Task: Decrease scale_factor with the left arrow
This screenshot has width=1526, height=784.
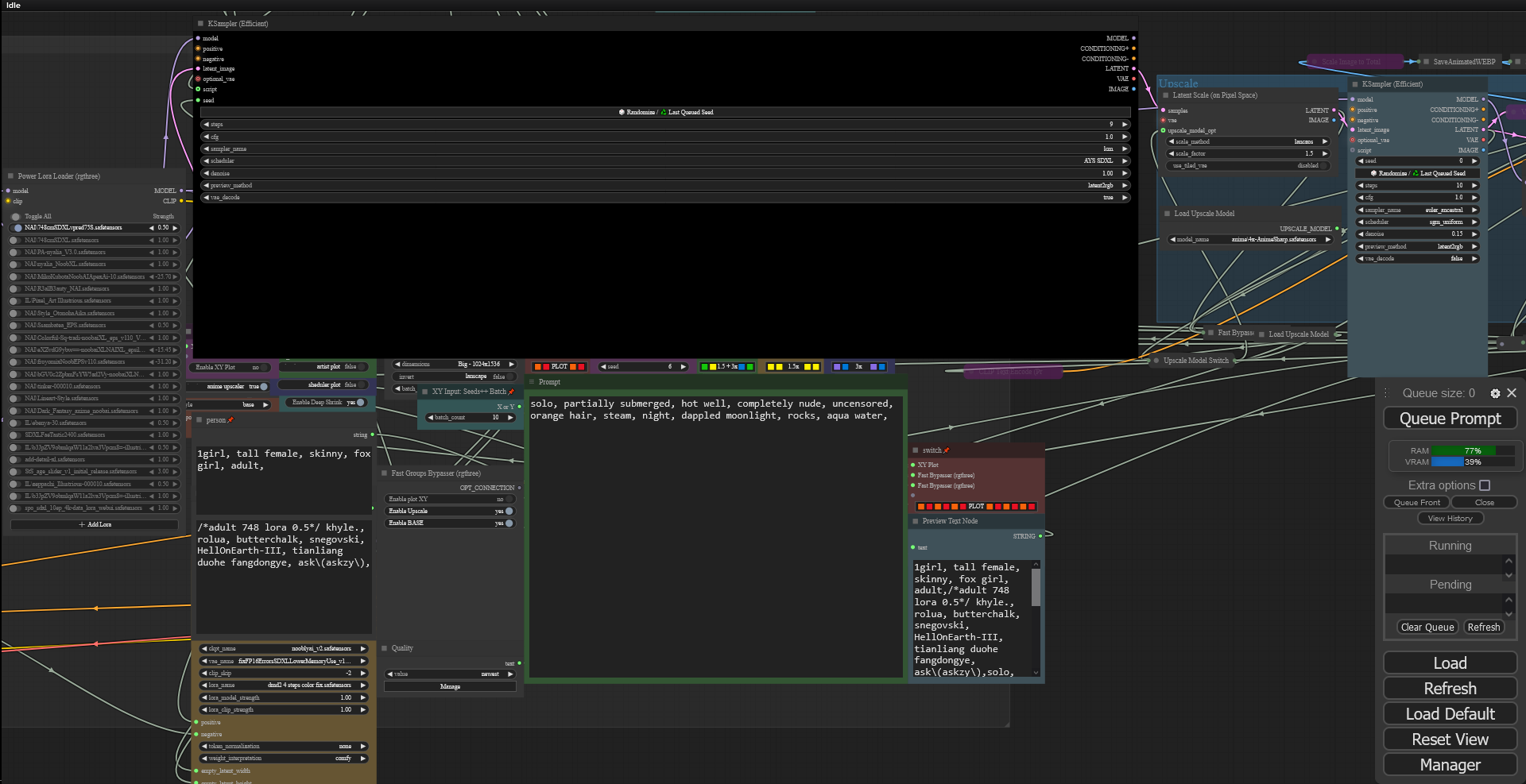Action: pos(1171,154)
